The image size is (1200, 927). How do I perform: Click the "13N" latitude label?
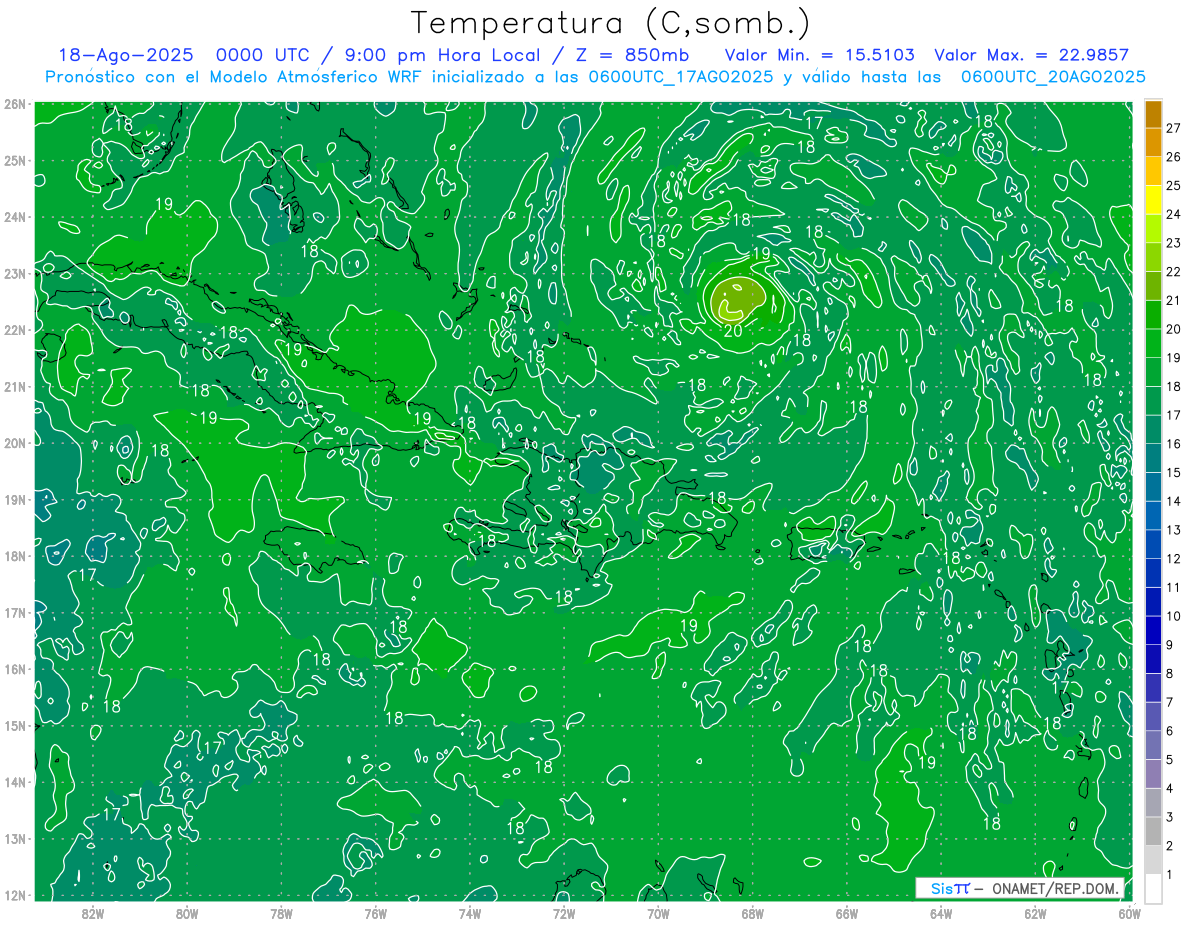14,838
